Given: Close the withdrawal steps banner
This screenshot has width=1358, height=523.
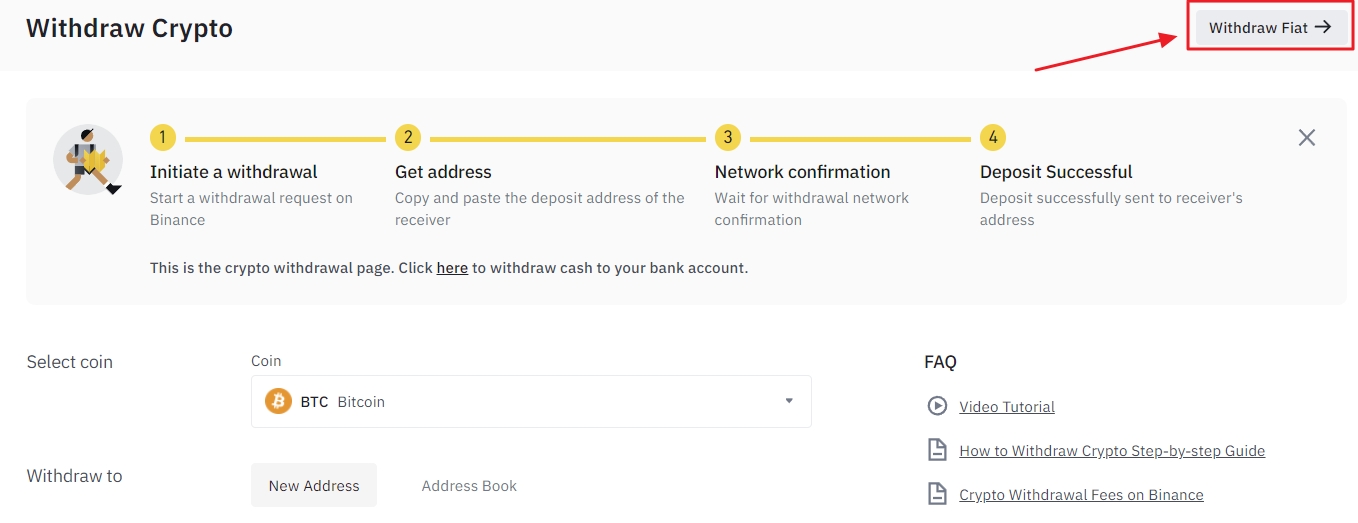Looking at the screenshot, I should point(1306,138).
